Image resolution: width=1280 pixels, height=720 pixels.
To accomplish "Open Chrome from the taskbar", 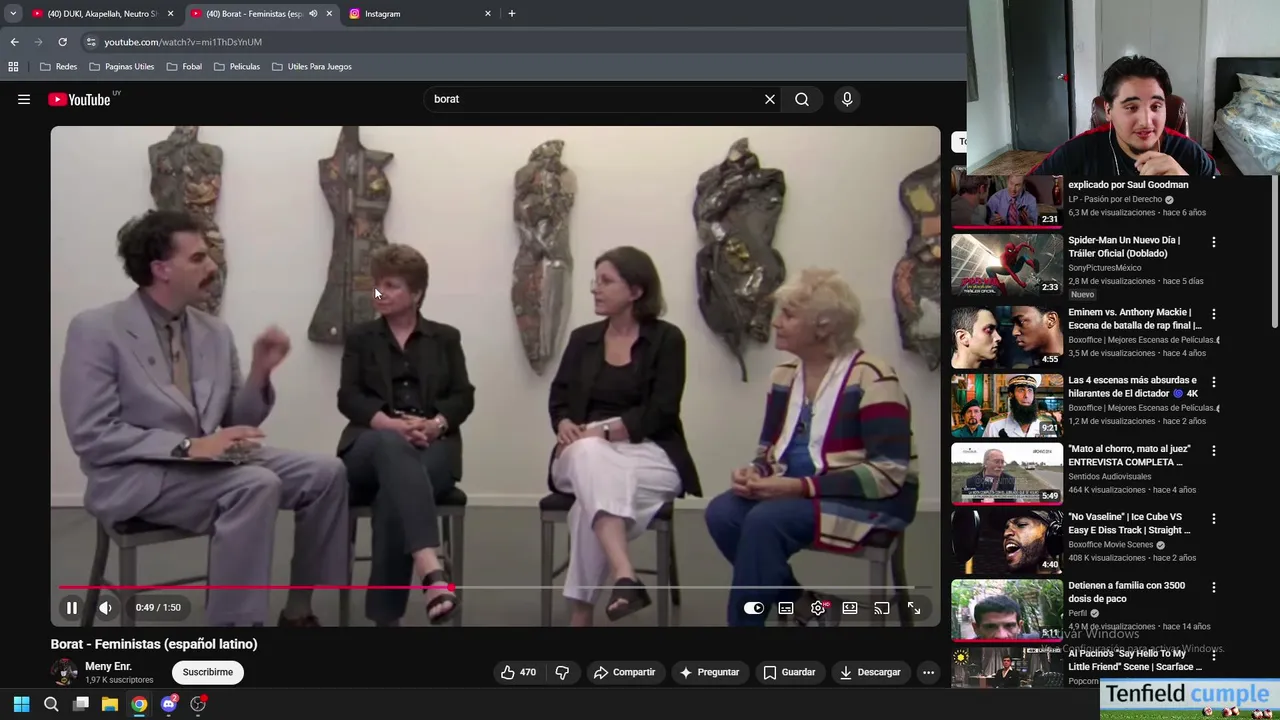I will point(139,704).
